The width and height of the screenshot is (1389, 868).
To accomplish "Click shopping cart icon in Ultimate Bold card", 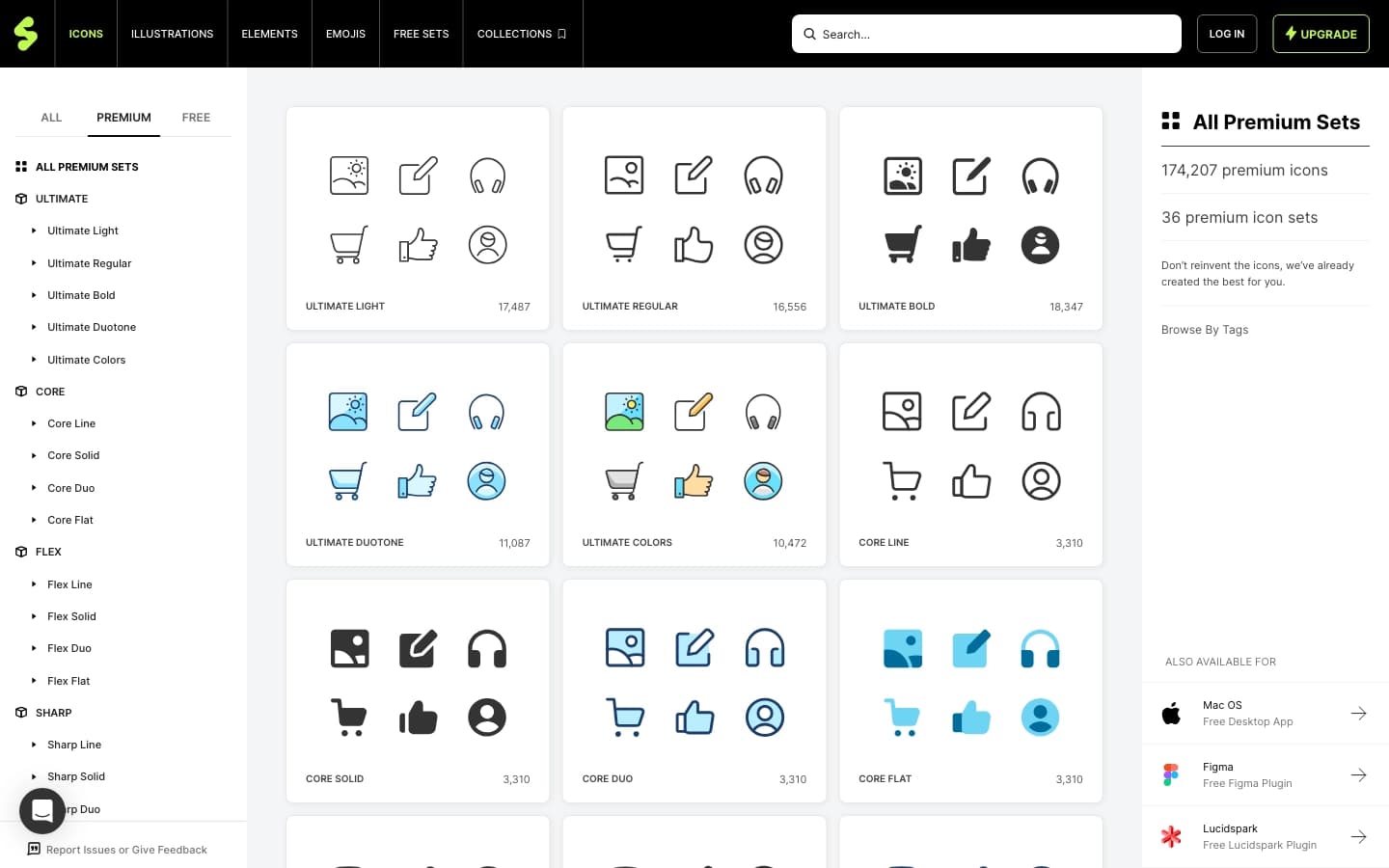I will tap(903, 245).
